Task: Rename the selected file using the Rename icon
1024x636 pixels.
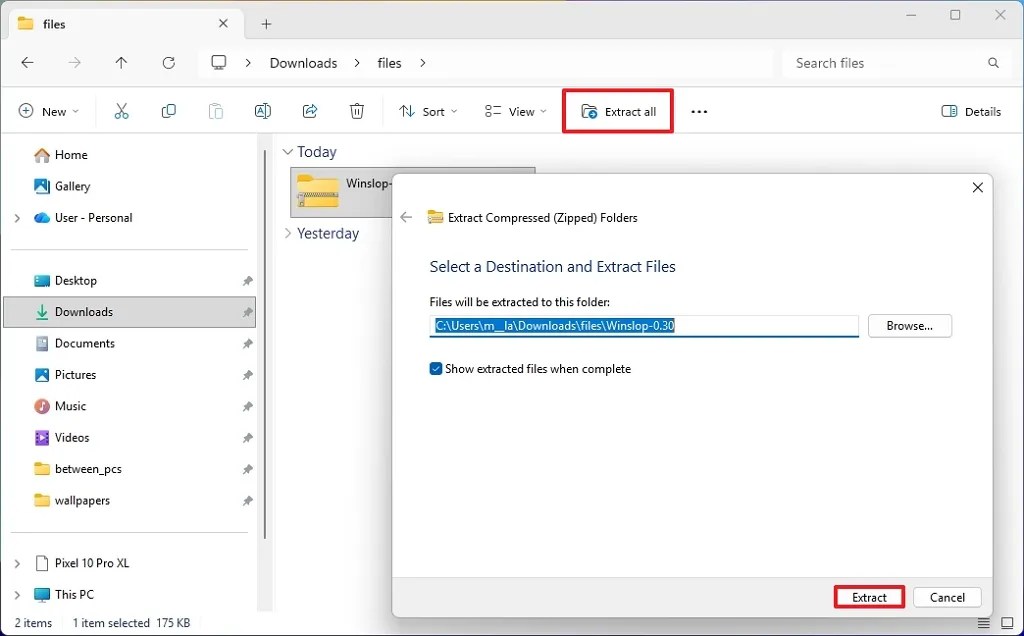Action: click(262, 111)
